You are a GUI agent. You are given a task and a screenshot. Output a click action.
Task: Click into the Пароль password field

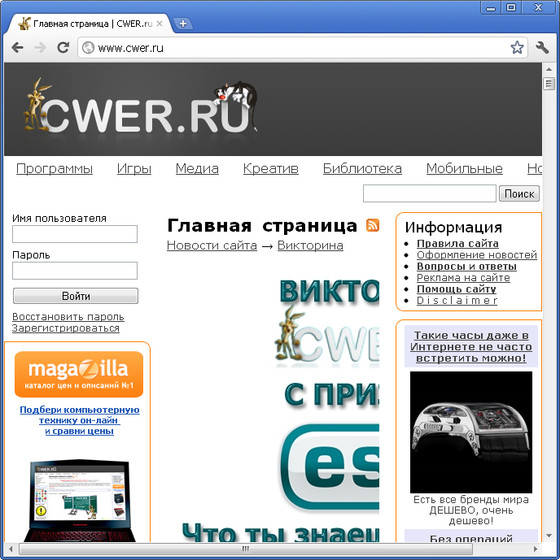pos(75,271)
